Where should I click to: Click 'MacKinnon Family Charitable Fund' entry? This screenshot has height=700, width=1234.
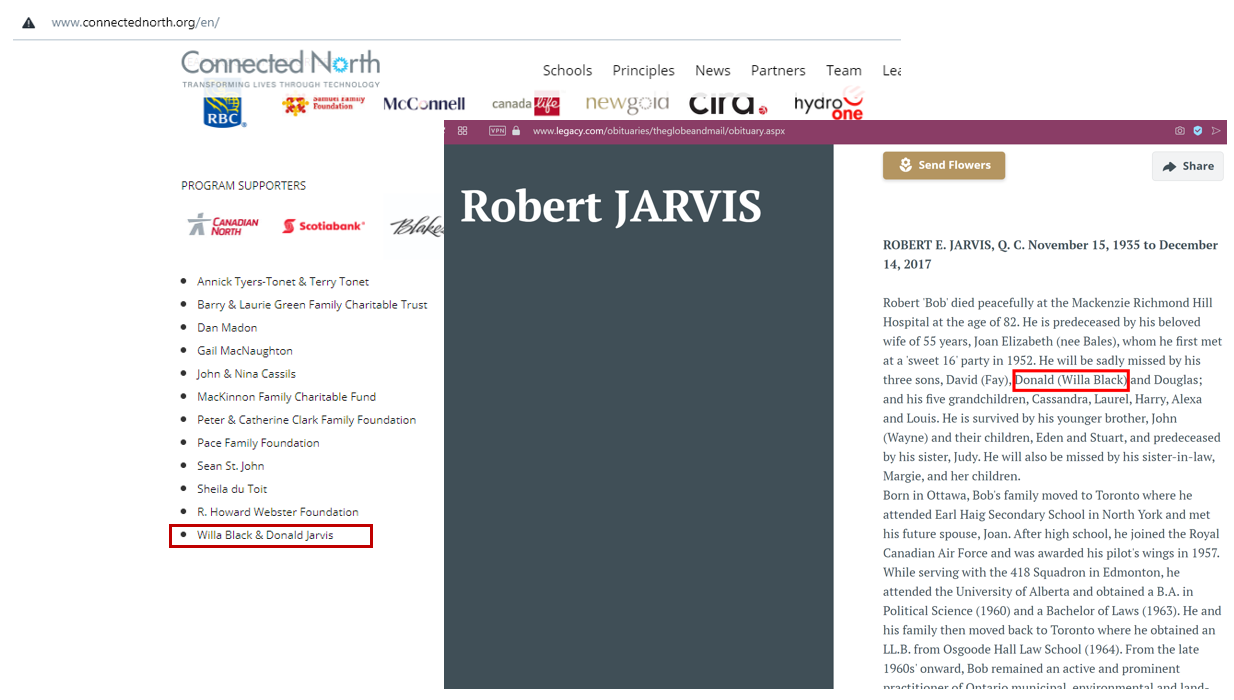pyautogui.click(x=286, y=397)
